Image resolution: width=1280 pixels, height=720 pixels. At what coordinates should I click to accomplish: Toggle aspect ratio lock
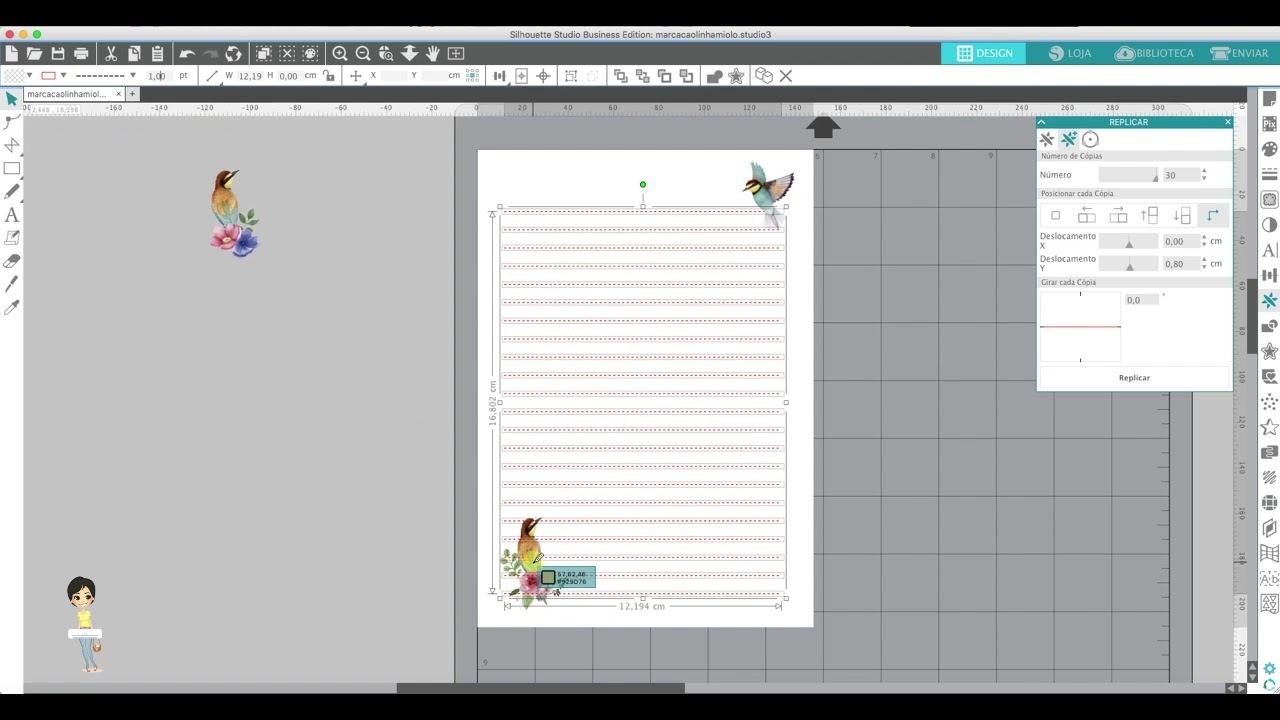[329, 76]
